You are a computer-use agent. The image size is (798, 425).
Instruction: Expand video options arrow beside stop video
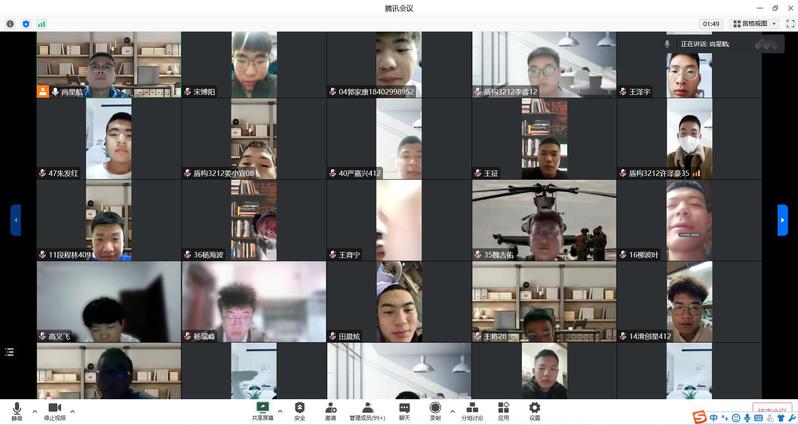72,410
